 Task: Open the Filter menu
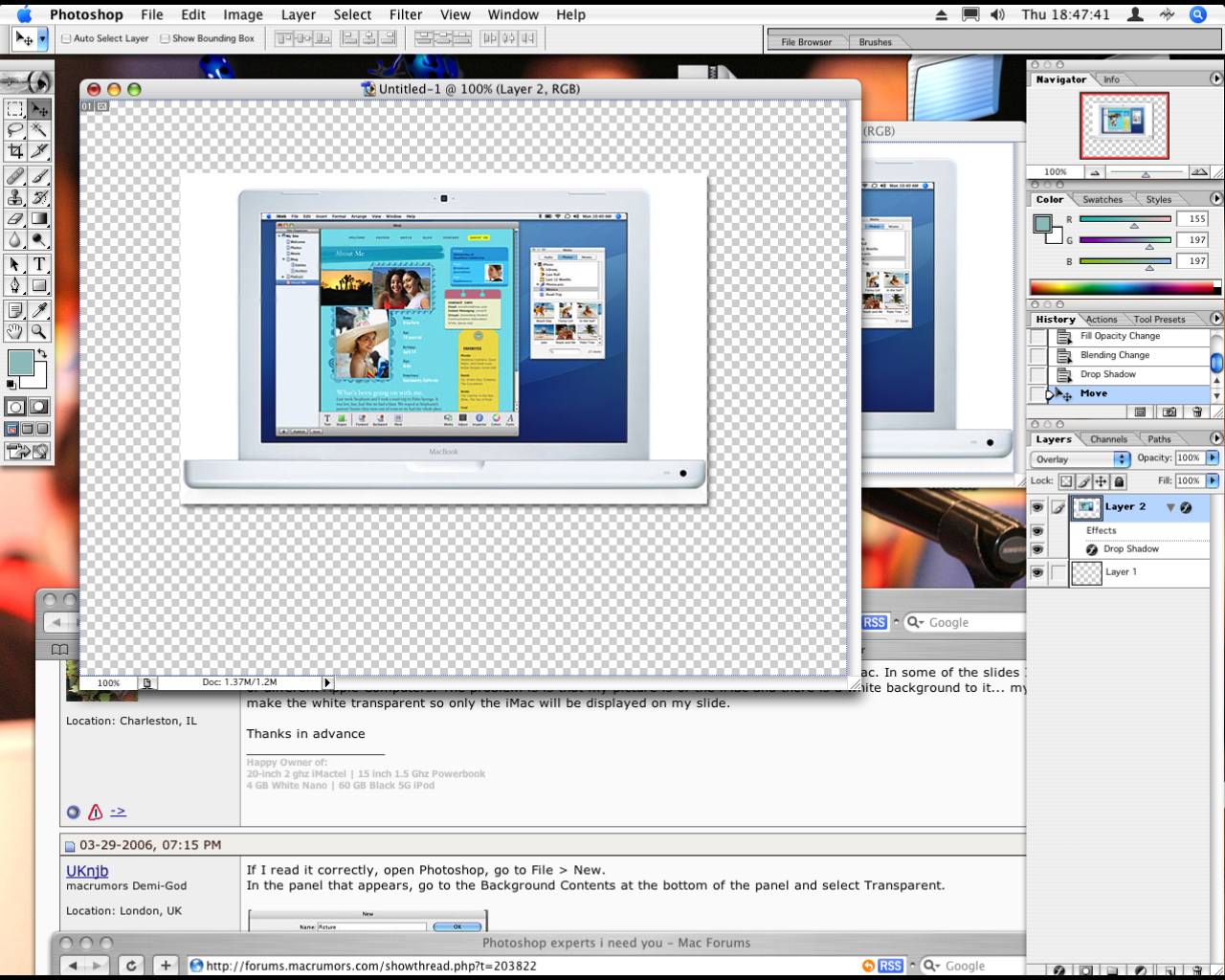tap(406, 14)
